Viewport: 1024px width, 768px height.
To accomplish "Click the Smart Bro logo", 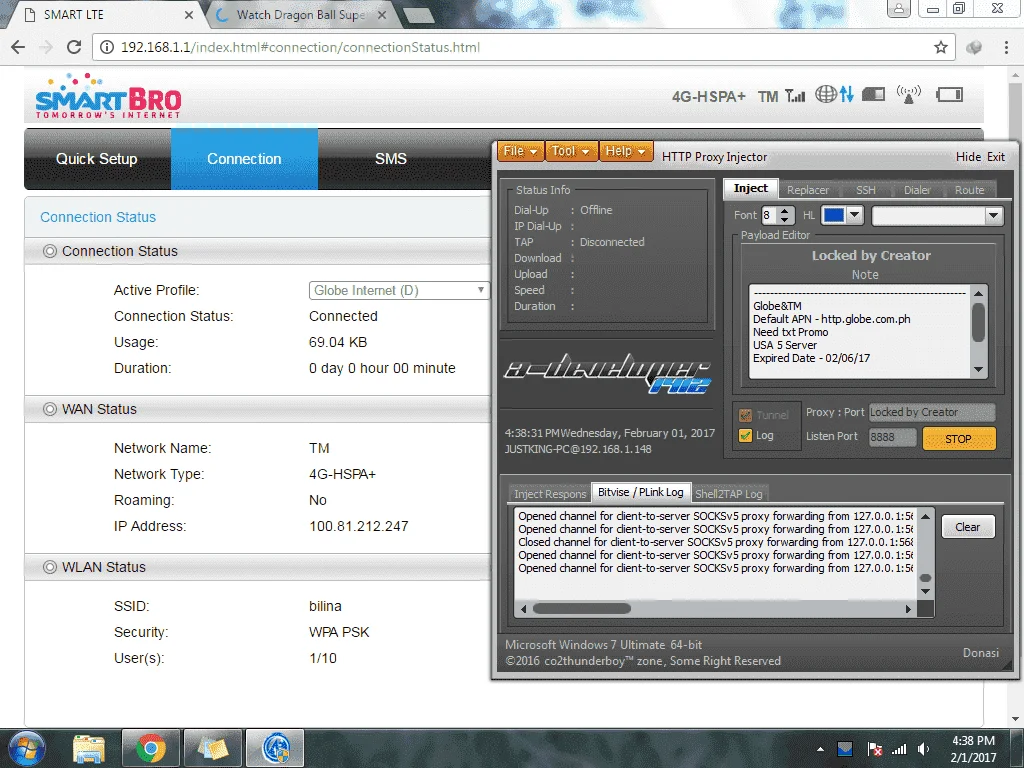I will [x=108, y=95].
